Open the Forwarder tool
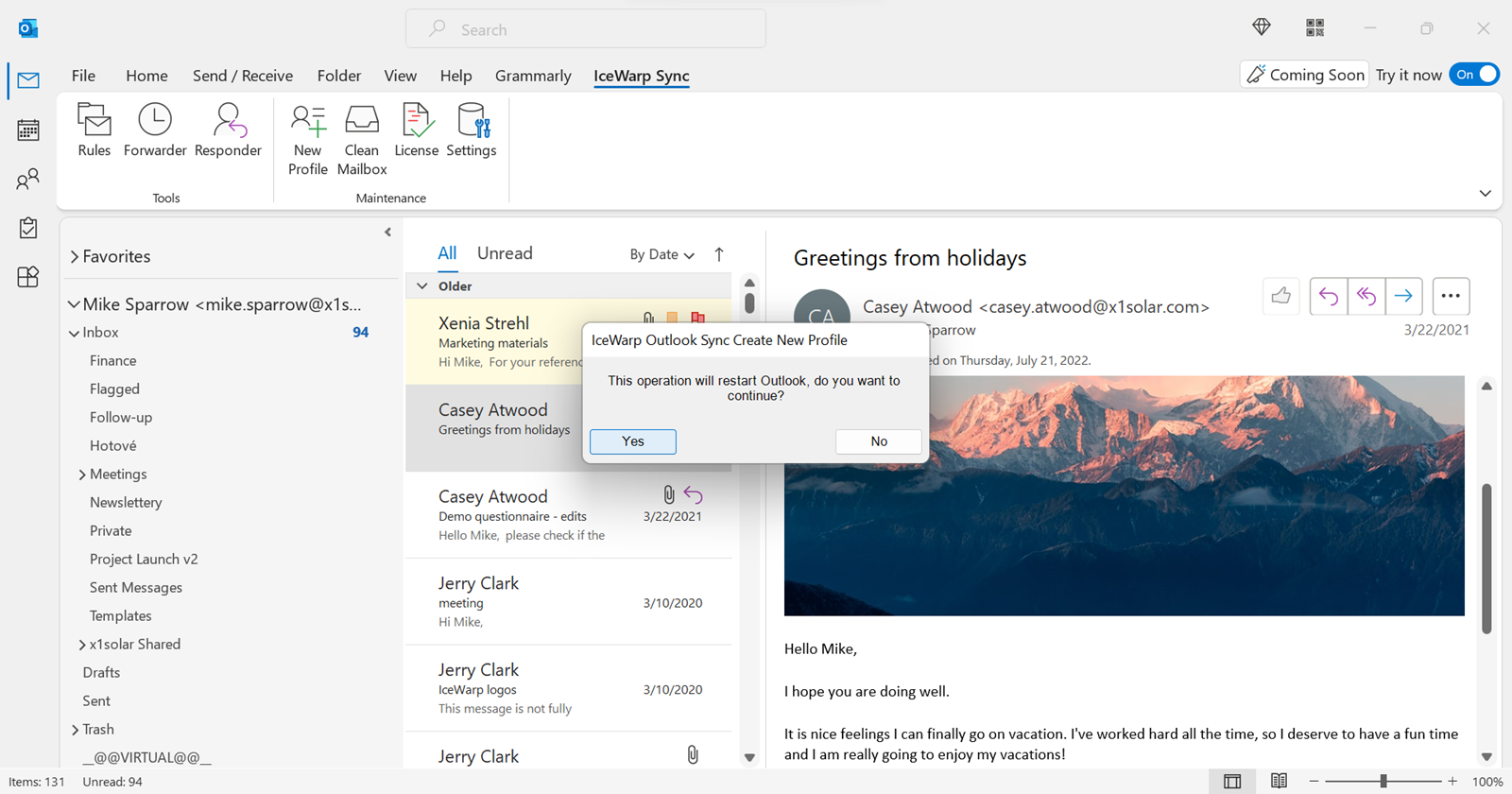 tap(155, 130)
